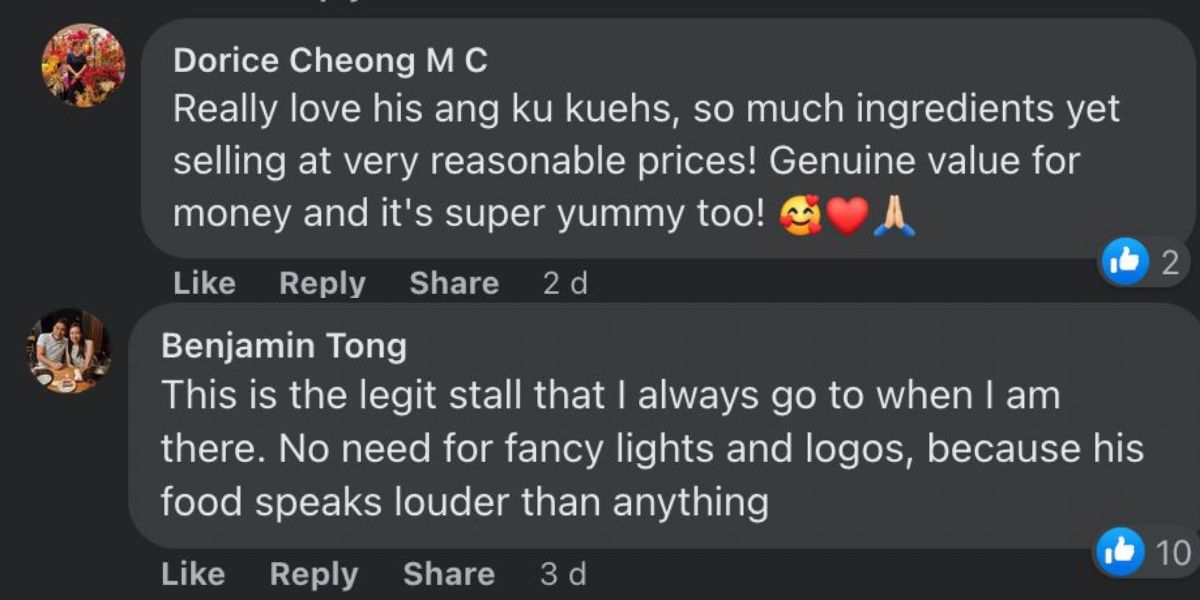Click the folded hands emoji
Image resolution: width=1200 pixels, height=600 pixels.
[894, 216]
